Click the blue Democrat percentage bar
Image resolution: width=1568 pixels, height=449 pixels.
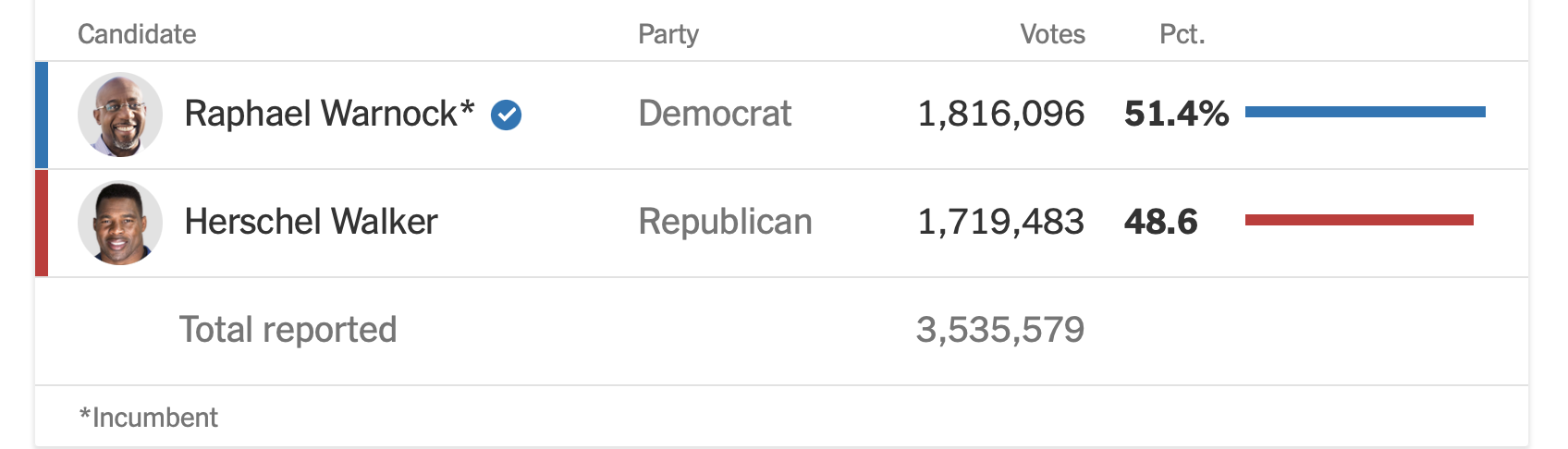(1365, 112)
